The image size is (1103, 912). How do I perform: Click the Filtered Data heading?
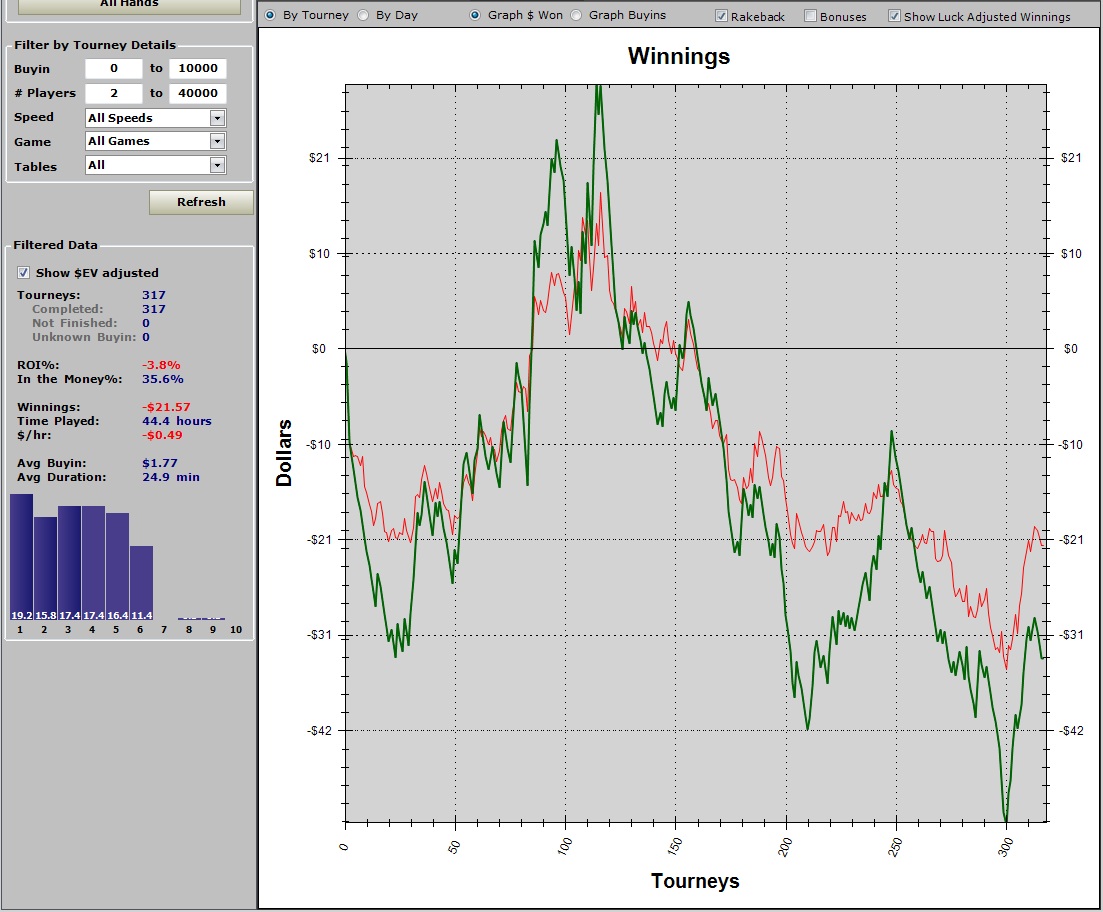coord(56,245)
